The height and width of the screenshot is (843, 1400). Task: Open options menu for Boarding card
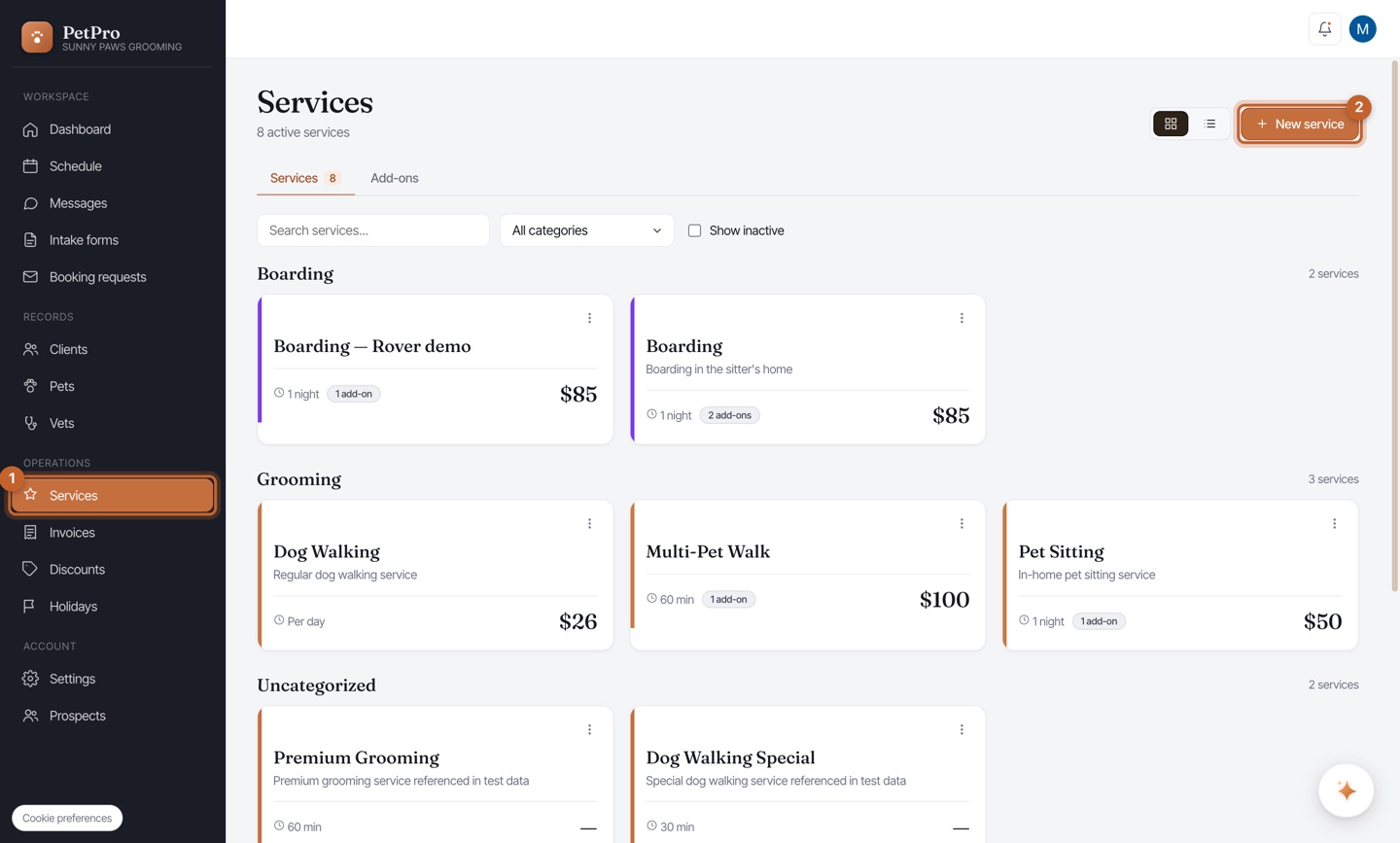(962, 318)
